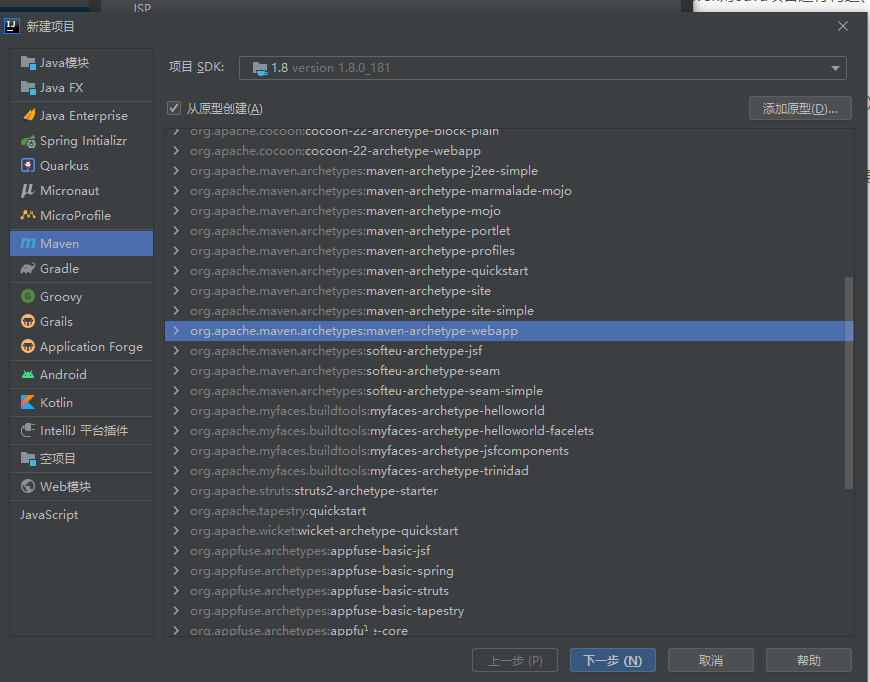Image resolution: width=870 pixels, height=682 pixels.
Task: Pick the Android project type
Action: 82,375
